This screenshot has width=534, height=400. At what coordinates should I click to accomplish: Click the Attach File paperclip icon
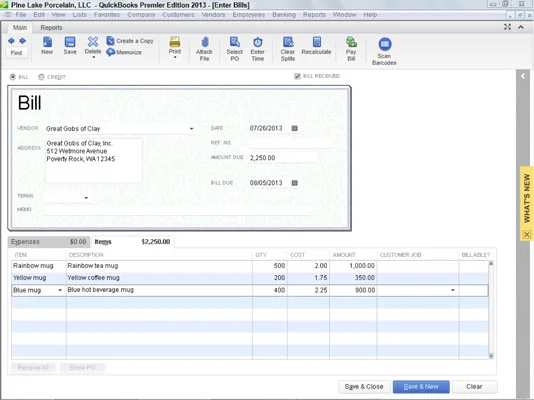[204, 42]
